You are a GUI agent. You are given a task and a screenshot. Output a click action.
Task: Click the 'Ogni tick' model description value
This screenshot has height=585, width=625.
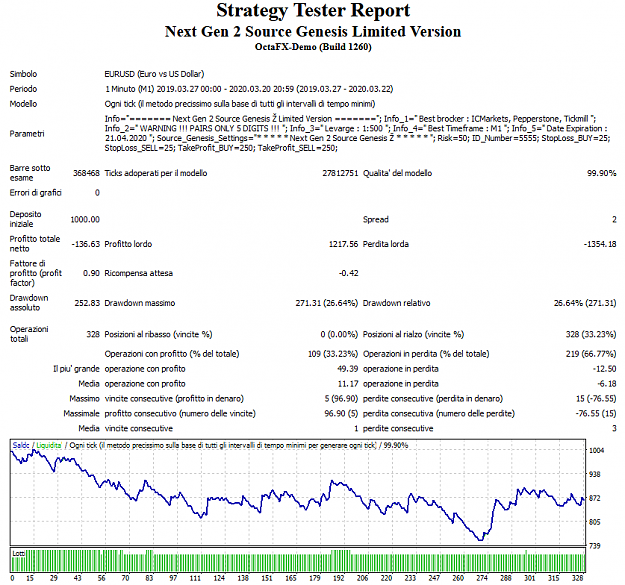click(240, 104)
